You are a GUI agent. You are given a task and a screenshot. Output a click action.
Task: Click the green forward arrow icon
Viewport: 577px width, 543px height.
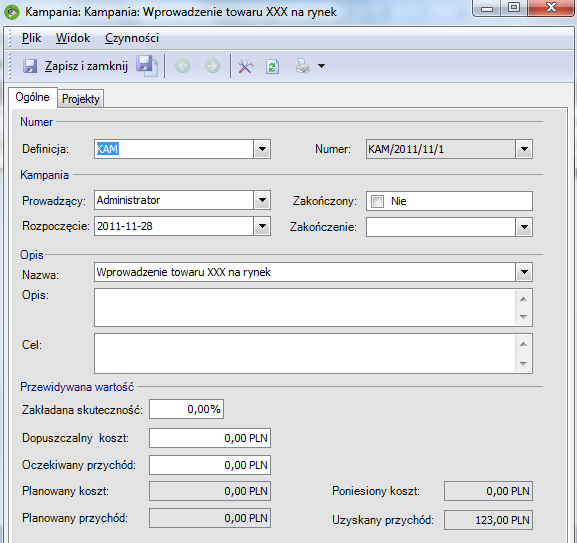click(x=212, y=66)
